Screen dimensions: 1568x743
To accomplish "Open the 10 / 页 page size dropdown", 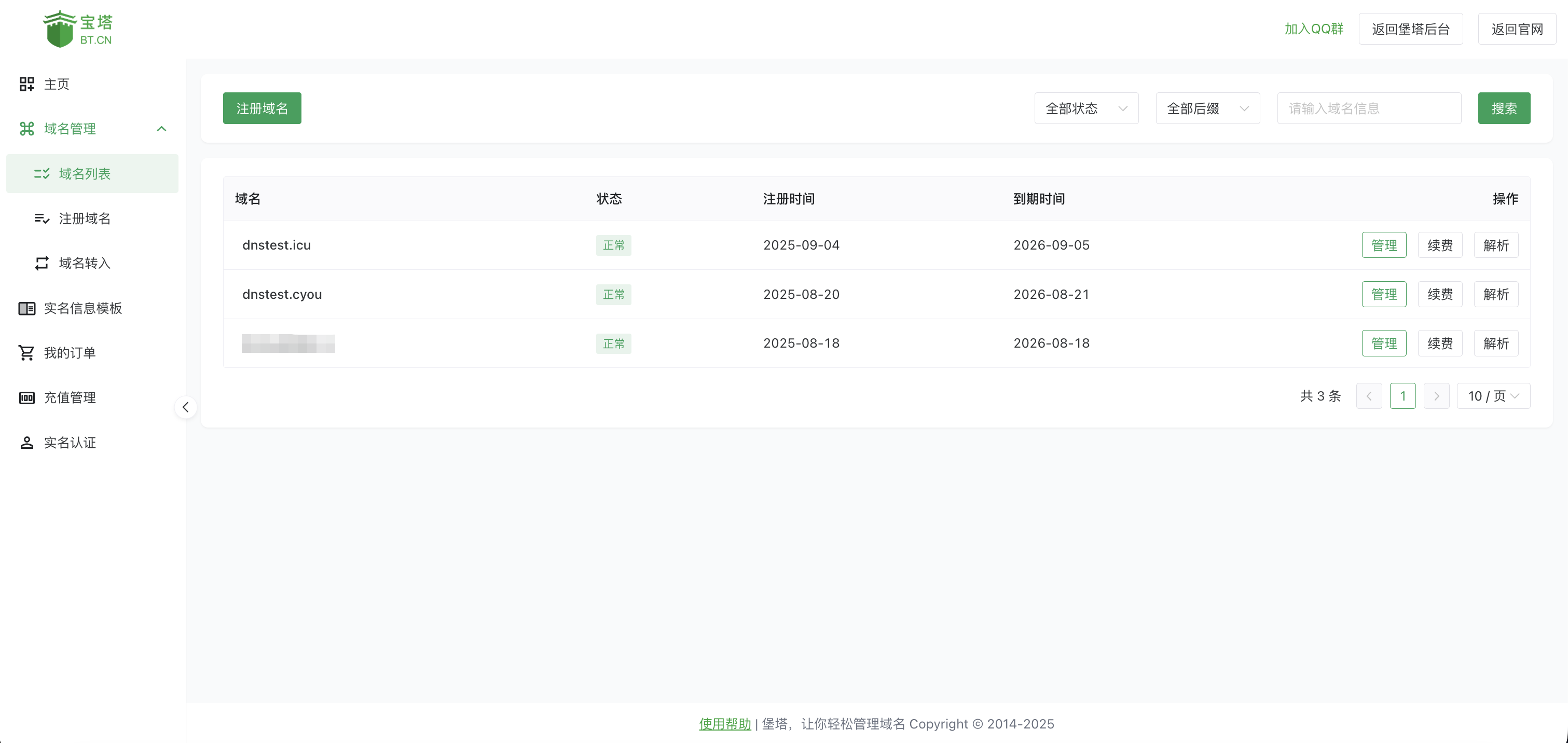I will tap(1493, 396).
